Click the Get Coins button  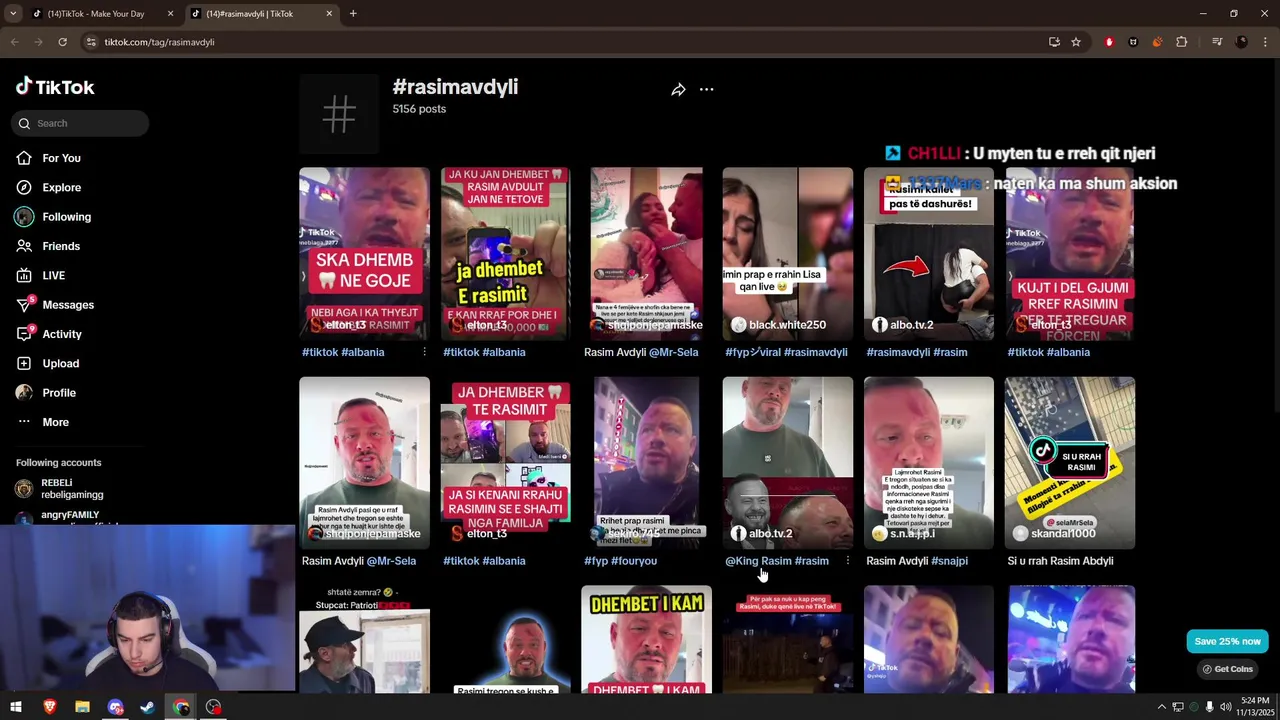click(1227, 669)
